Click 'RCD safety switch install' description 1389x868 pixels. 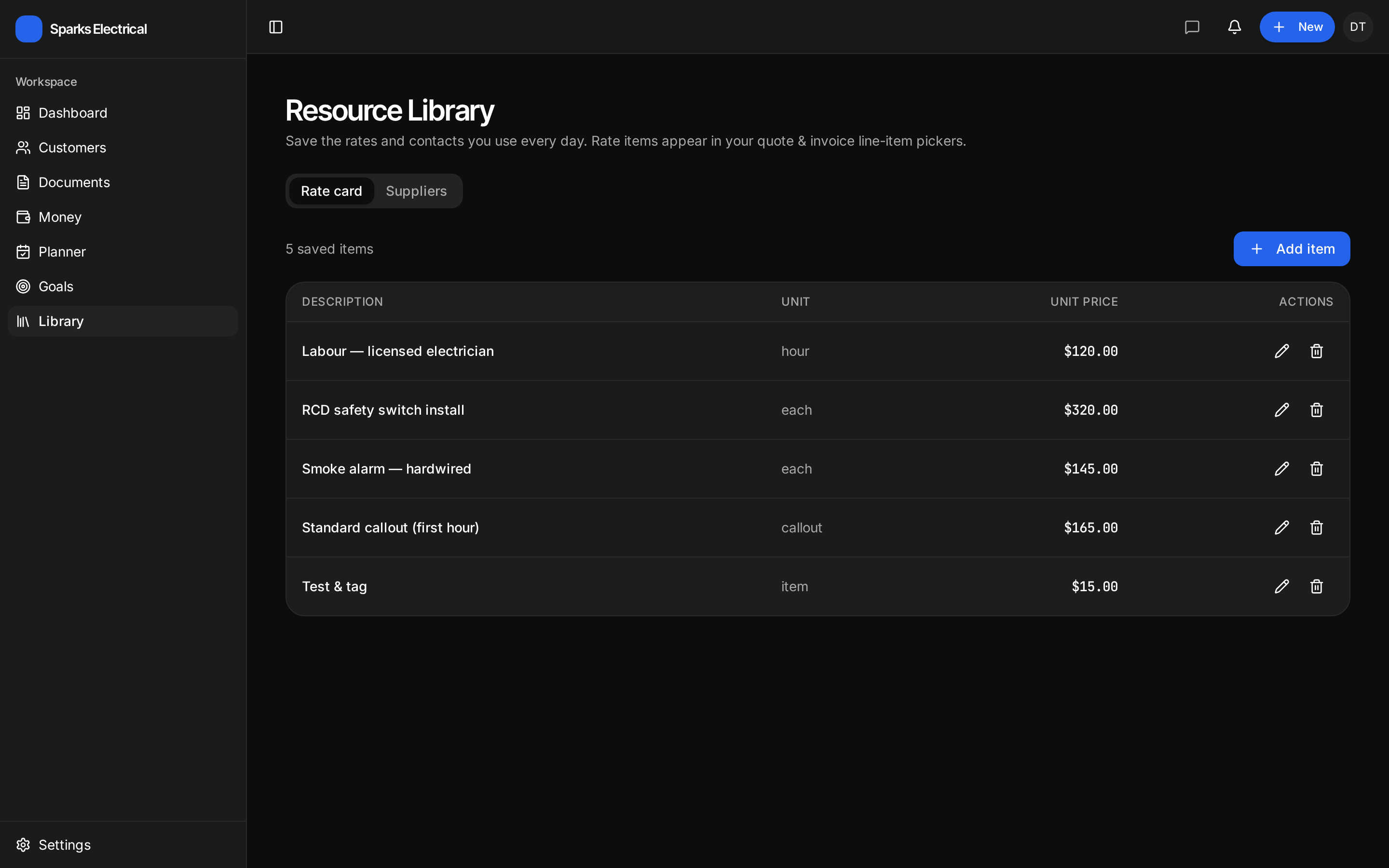pos(383,410)
